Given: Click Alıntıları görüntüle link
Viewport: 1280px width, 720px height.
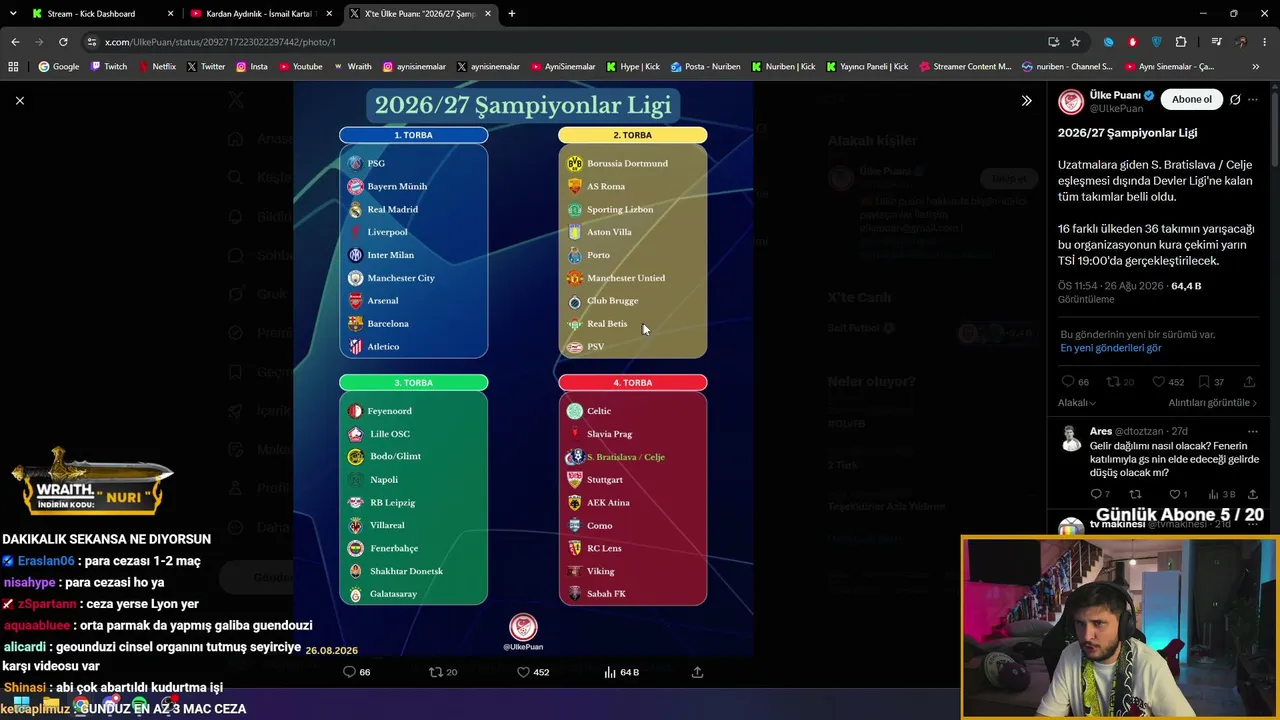Looking at the screenshot, I should click(x=1213, y=403).
